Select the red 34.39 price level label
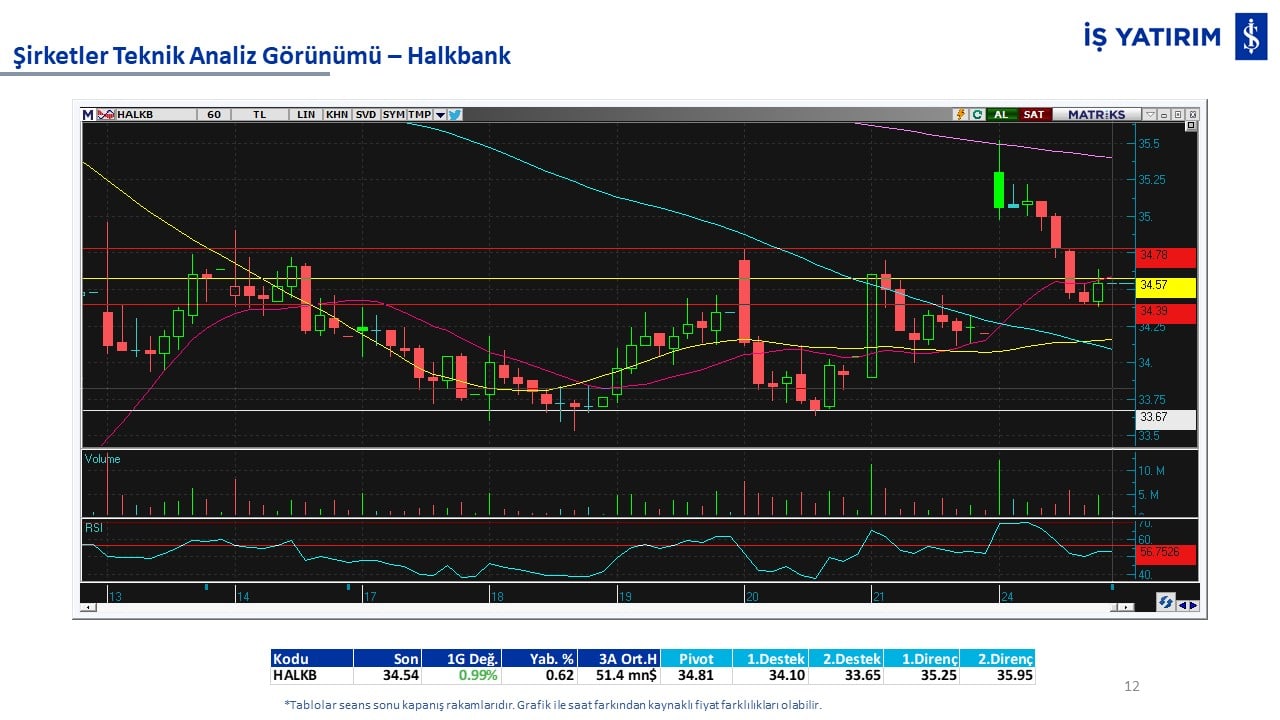 [1167, 314]
